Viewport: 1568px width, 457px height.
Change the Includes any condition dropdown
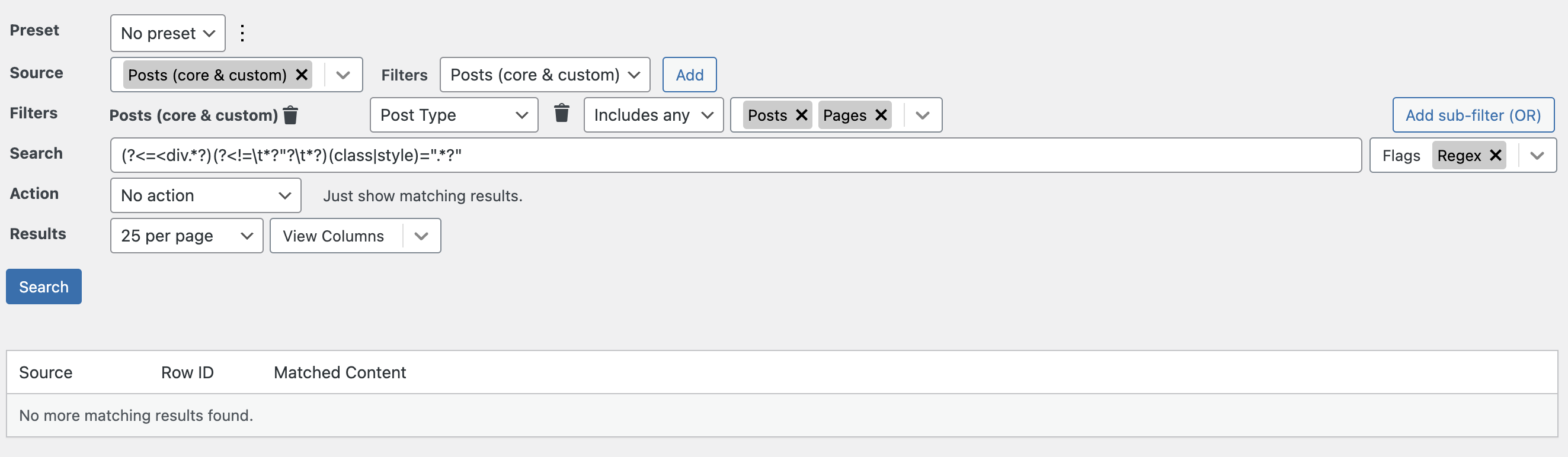coord(653,115)
